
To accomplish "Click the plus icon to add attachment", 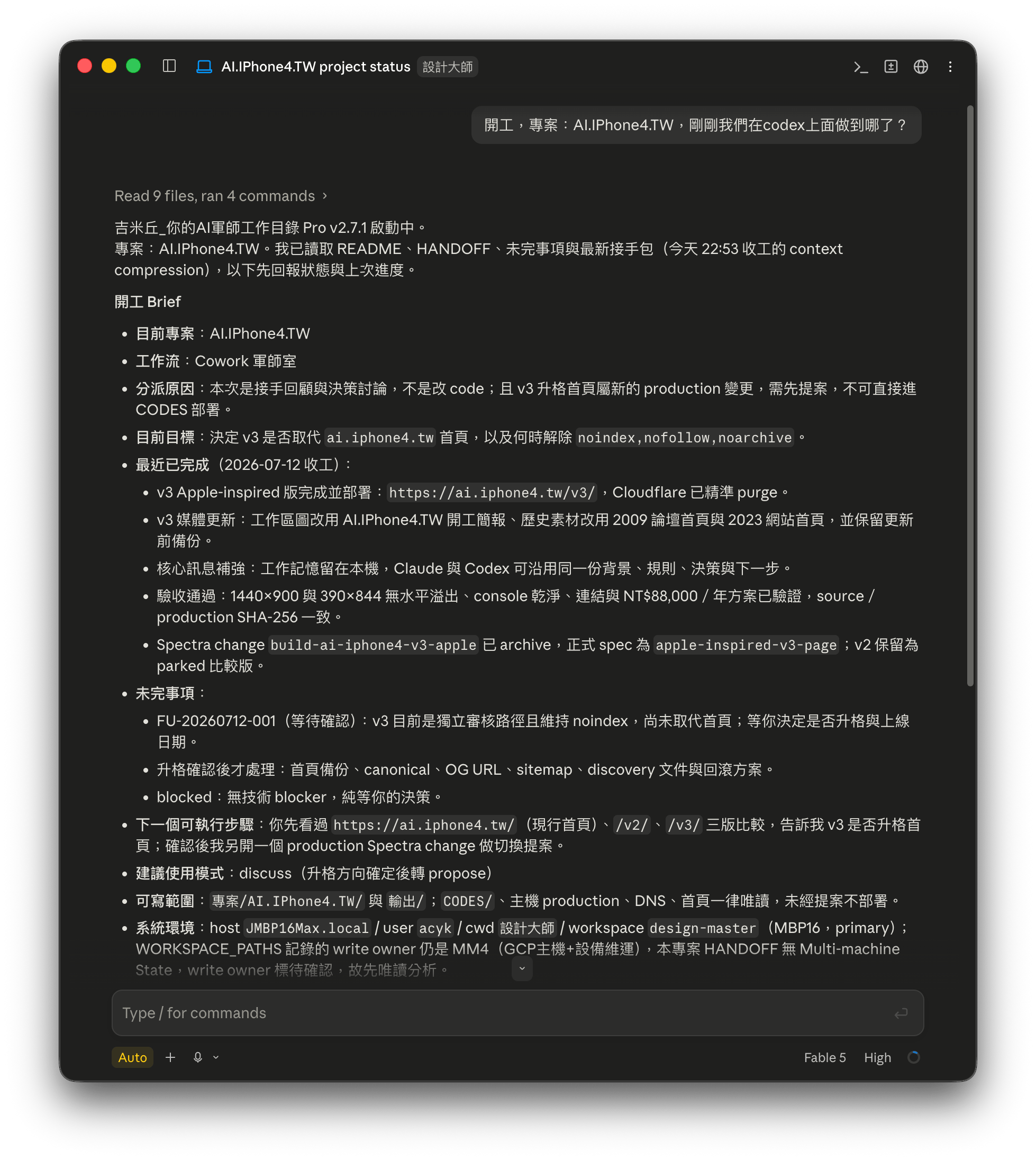I will coord(170,1057).
